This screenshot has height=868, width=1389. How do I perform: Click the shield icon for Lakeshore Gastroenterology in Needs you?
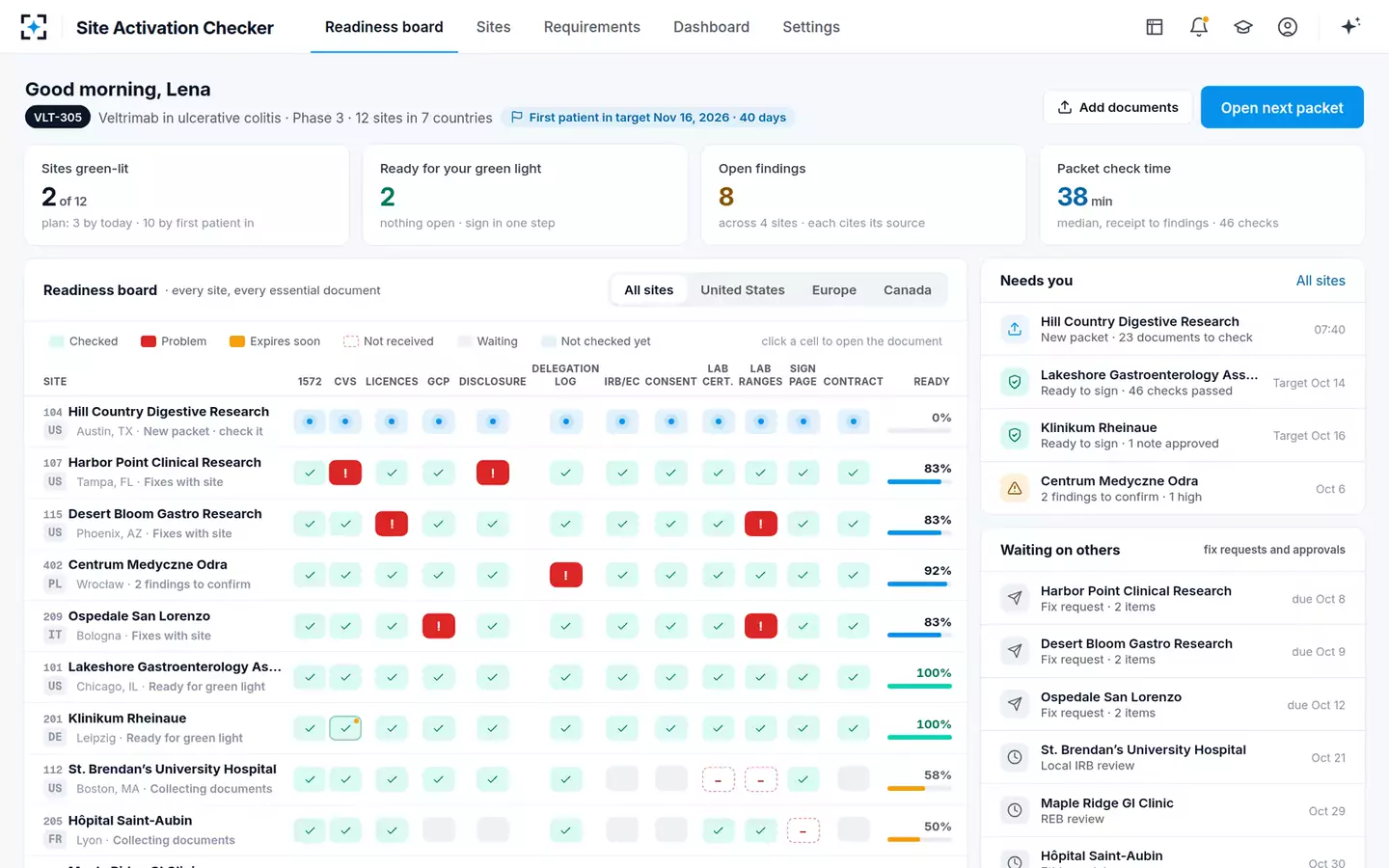1015,382
